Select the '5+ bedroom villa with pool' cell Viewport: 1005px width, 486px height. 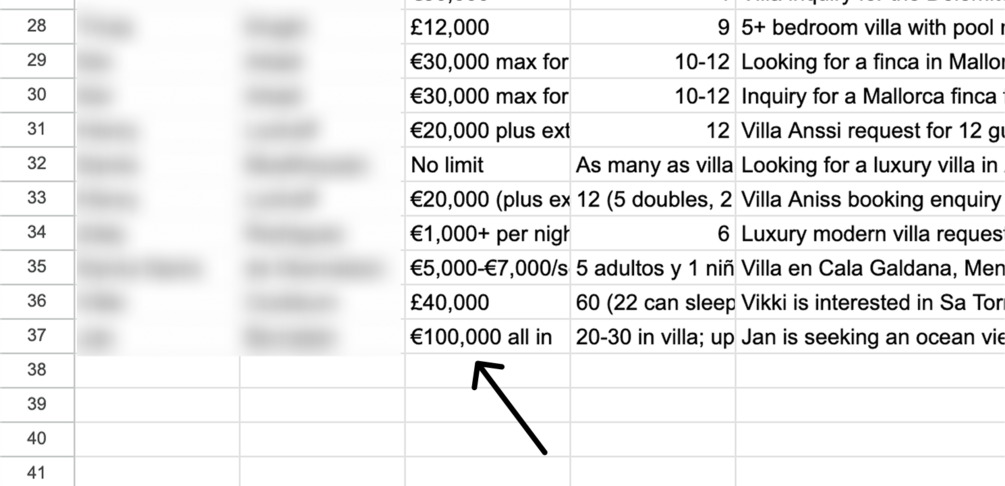click(x=870, y=26)
